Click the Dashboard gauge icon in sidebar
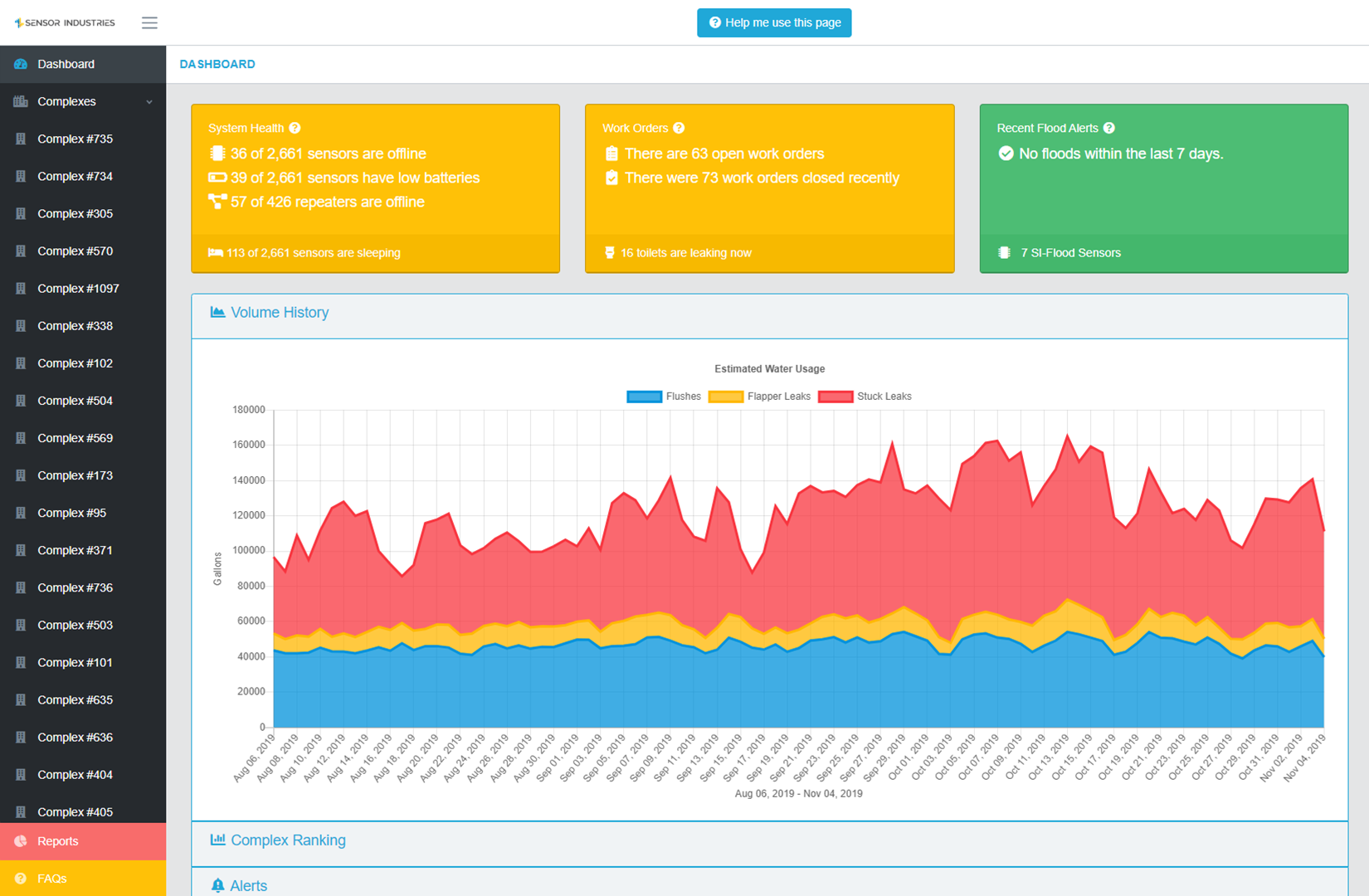 pos(21,64)
